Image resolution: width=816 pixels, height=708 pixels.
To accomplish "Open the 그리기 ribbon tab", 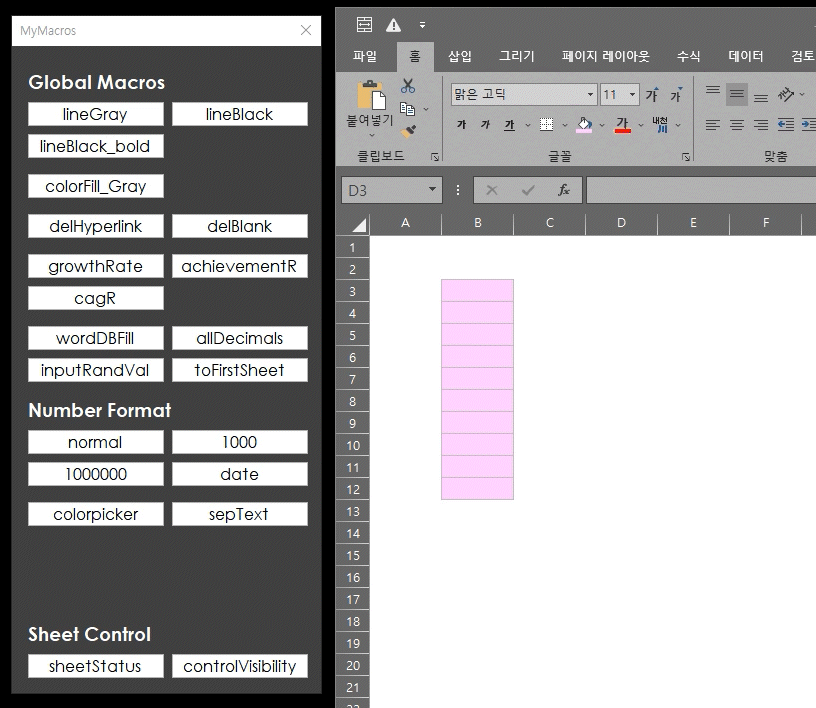I will 517,56.
